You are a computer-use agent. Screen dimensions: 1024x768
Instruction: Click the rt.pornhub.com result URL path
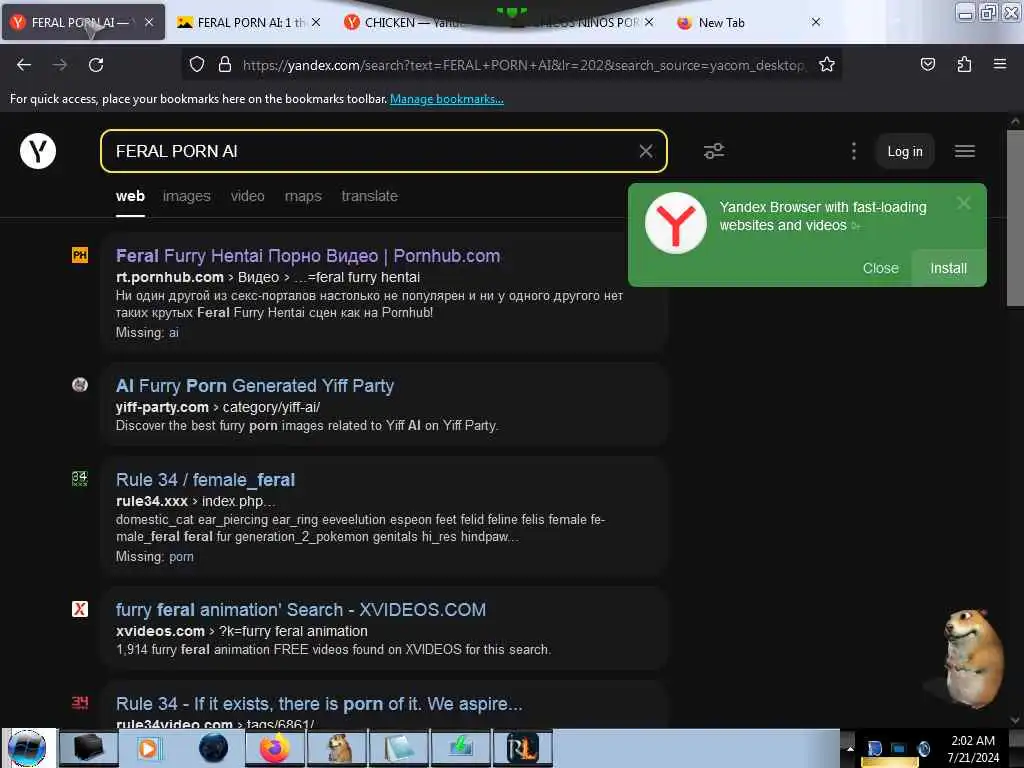[x=268, y=277]
